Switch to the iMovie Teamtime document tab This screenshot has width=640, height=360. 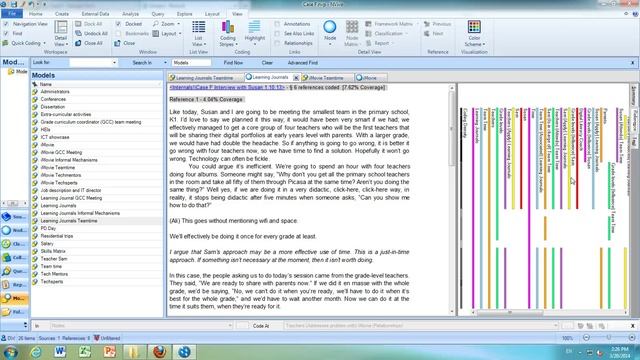click(326, 78)
